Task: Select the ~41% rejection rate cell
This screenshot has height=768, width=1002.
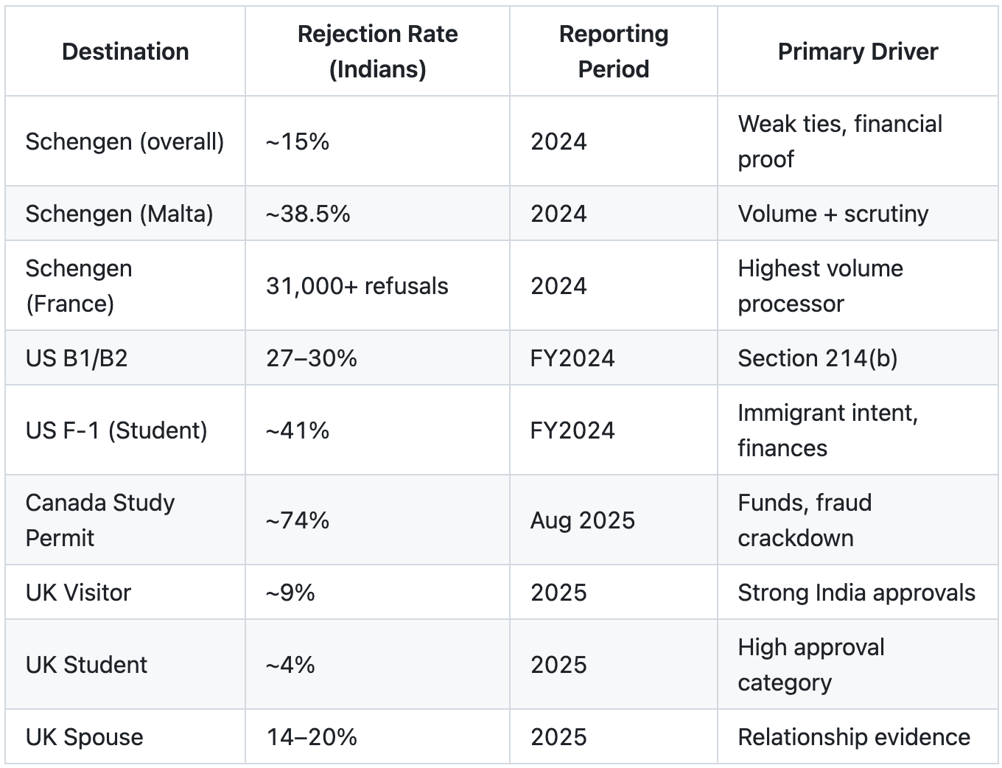Action: (378, 430)
